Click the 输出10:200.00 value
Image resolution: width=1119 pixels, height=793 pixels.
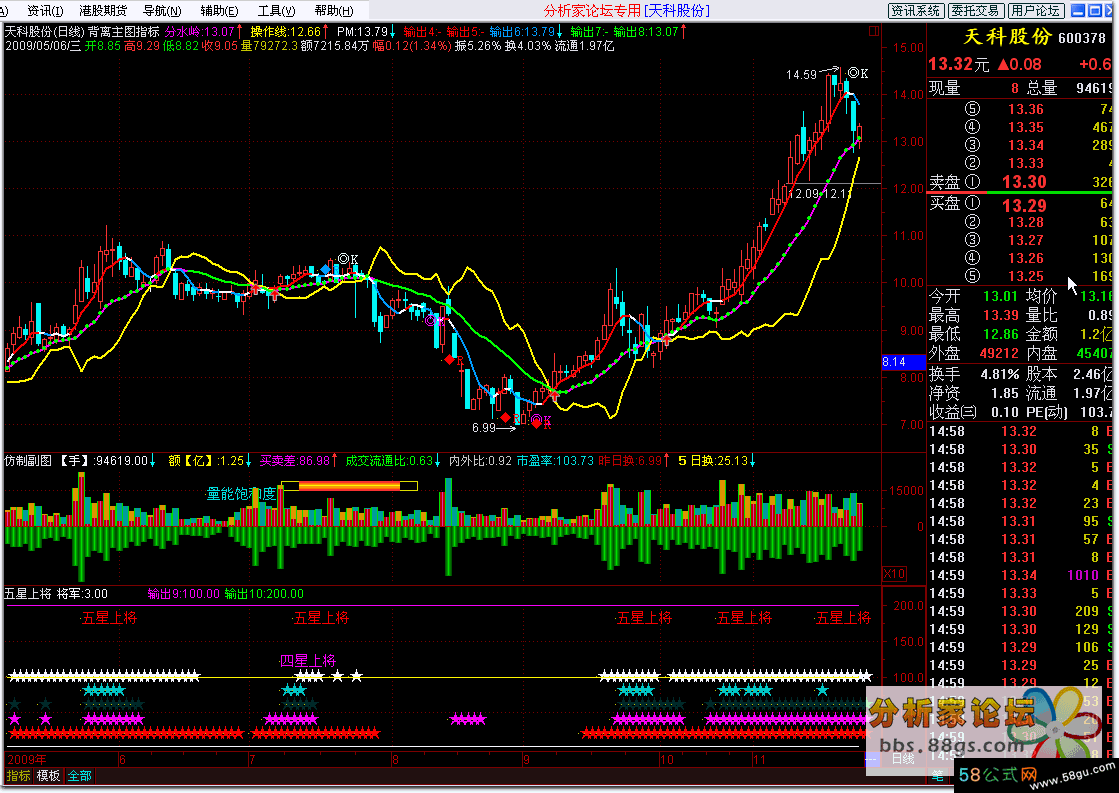pos(264,594)
